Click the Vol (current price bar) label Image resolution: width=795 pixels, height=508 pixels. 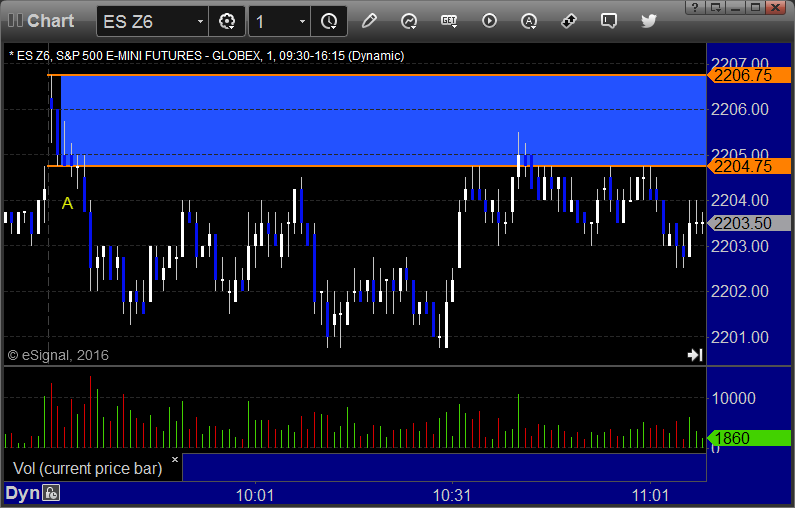87,468
